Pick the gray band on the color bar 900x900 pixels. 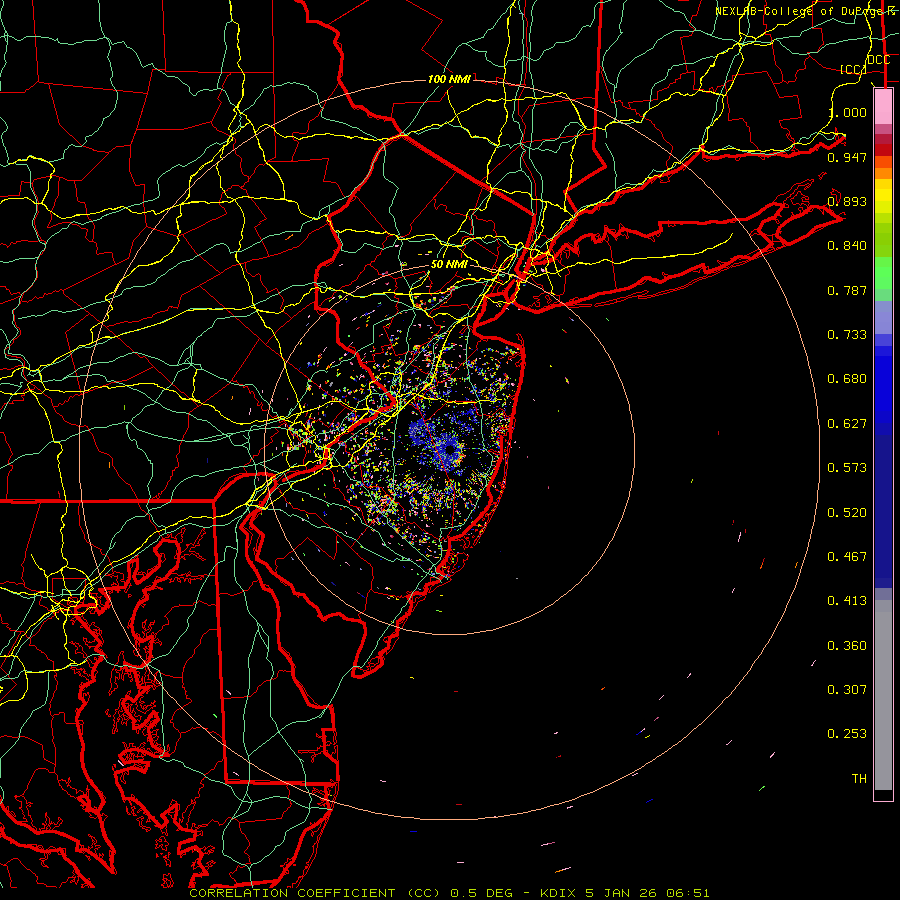tap(883, 695)
